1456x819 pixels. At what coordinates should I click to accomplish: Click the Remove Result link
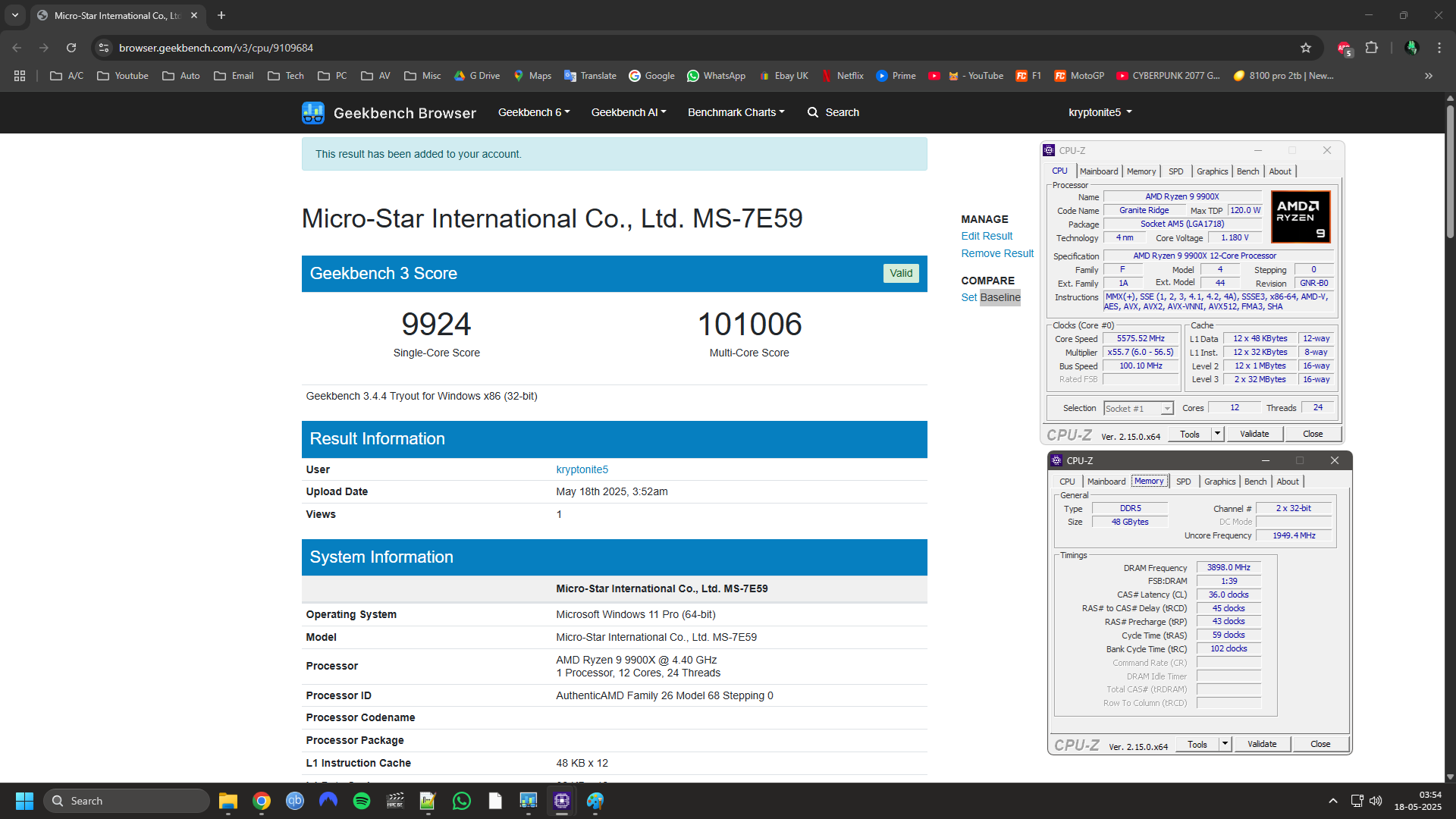(997, 253)
